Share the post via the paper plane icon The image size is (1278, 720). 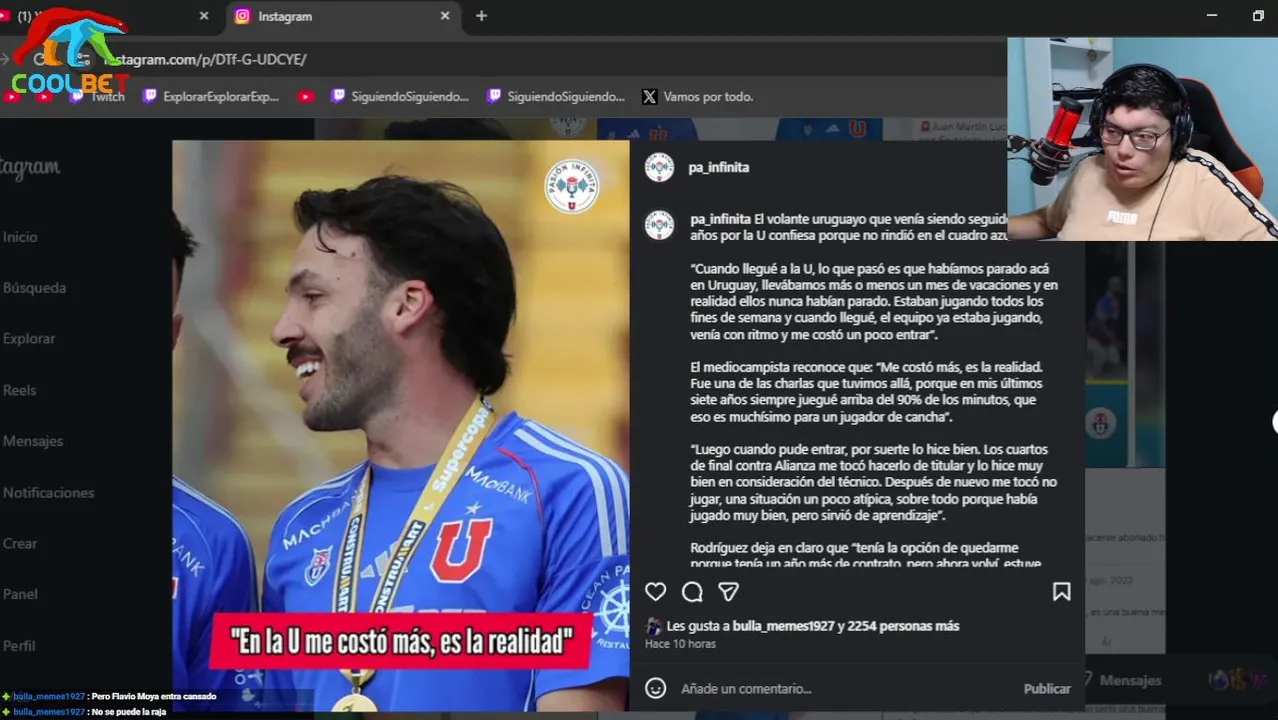pyautogui.click(x=729, y=592)
